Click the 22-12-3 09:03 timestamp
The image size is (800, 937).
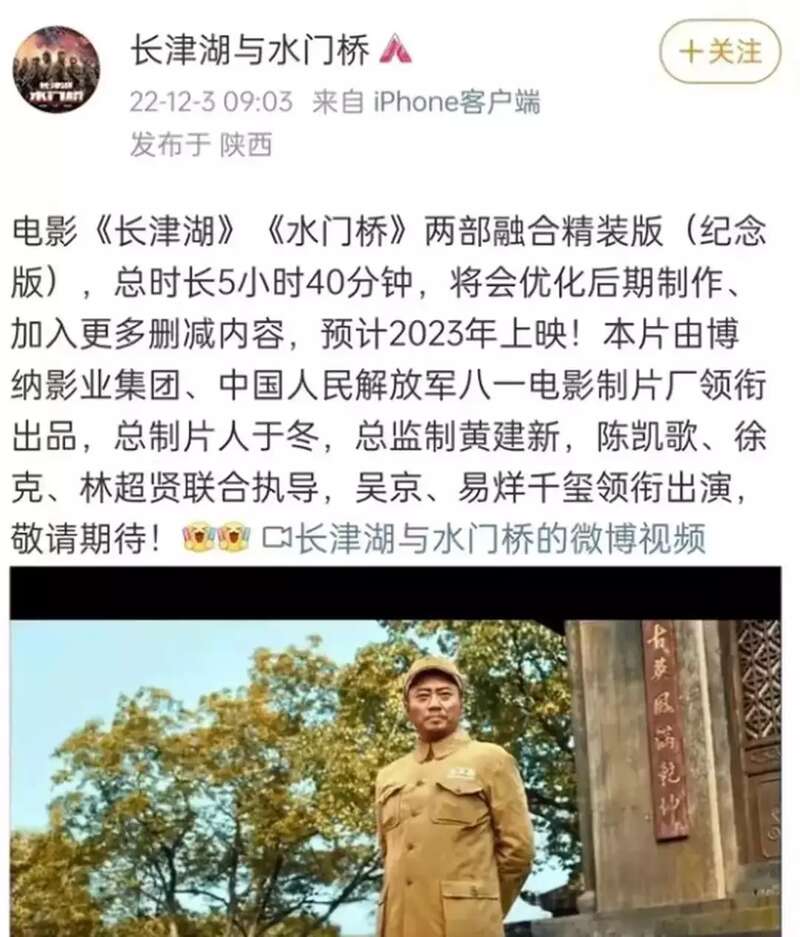[x=211, y=102]
